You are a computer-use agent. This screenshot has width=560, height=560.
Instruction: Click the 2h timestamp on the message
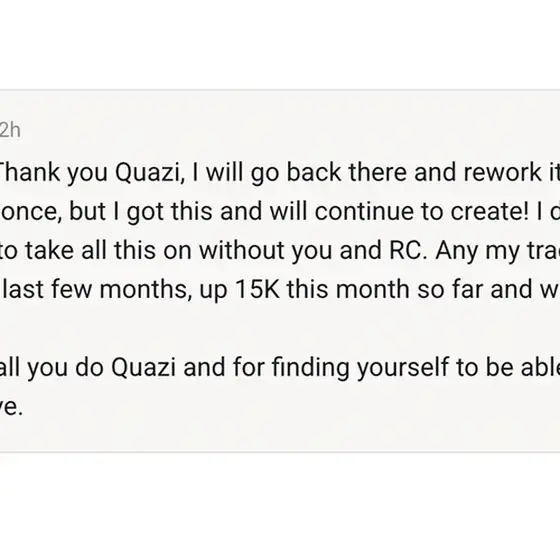(10, 130)
